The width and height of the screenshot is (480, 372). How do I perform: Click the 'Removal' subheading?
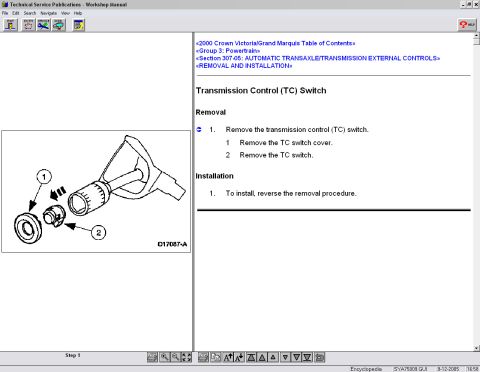pyautogui.click(x=211, y=112)
